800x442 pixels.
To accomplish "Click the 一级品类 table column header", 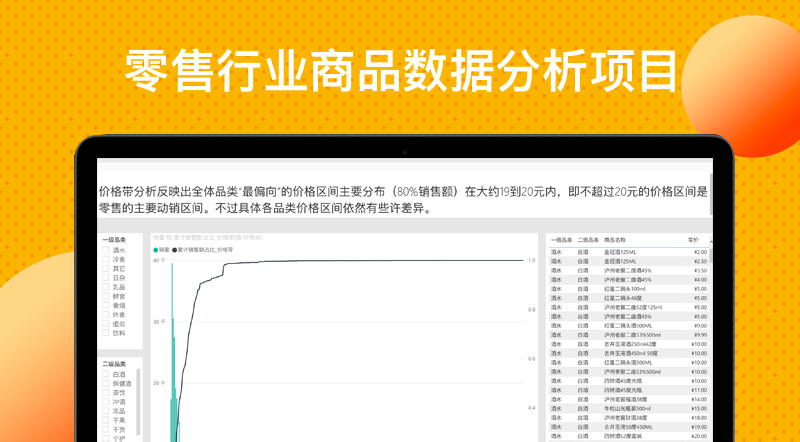I will 560,240.
